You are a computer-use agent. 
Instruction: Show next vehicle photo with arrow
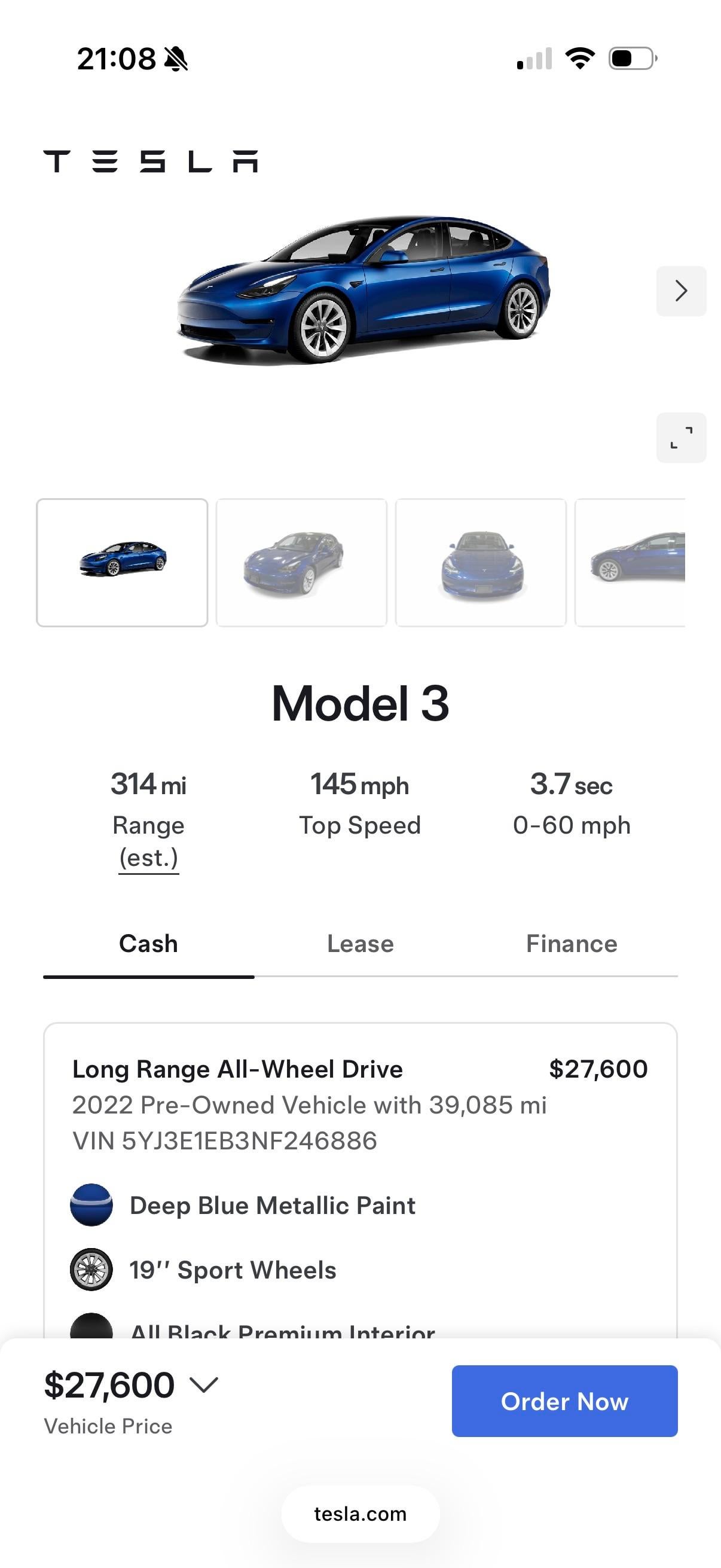(x=681, y=291)
